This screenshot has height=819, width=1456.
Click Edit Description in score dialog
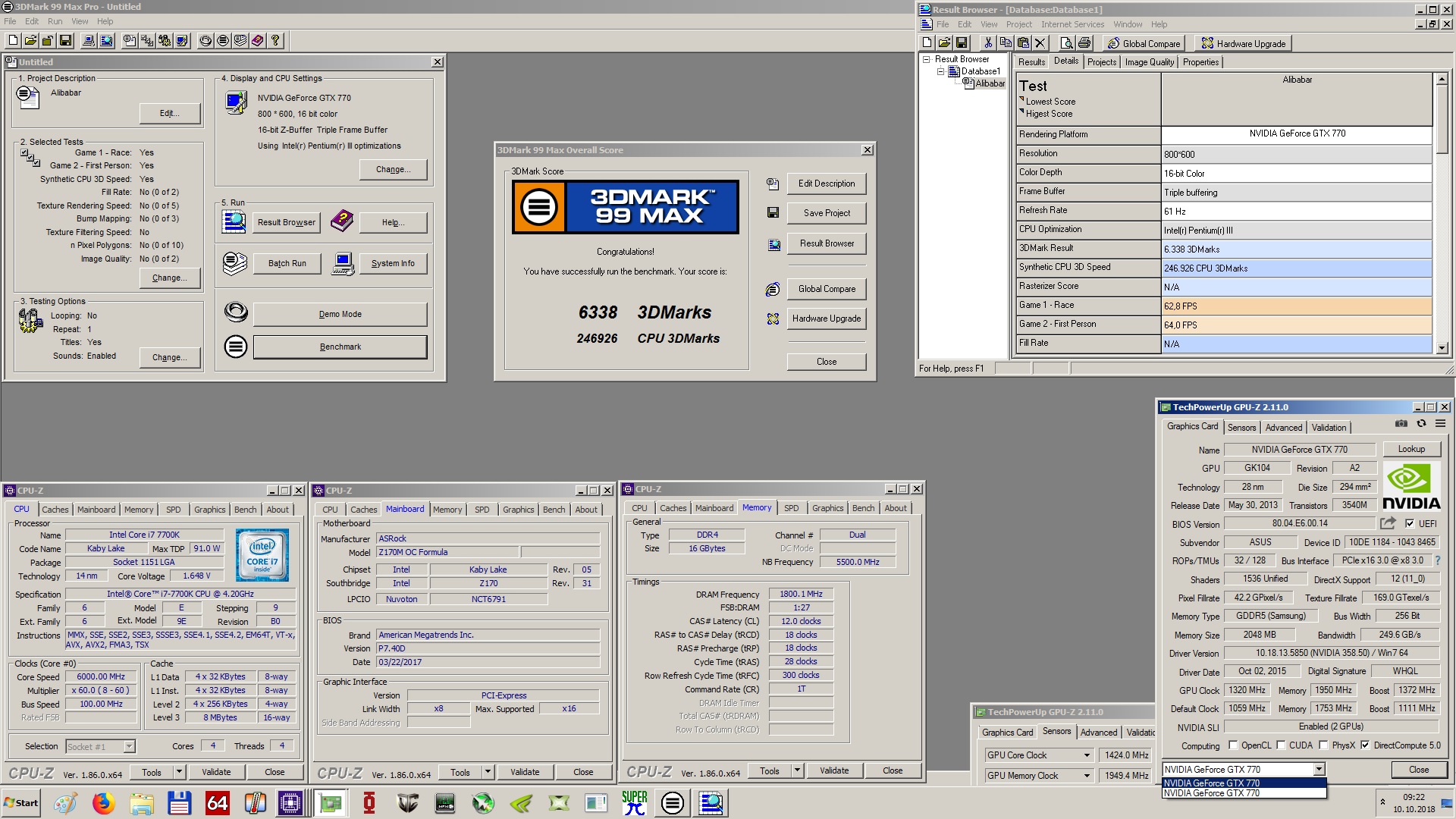click(827, 184)
